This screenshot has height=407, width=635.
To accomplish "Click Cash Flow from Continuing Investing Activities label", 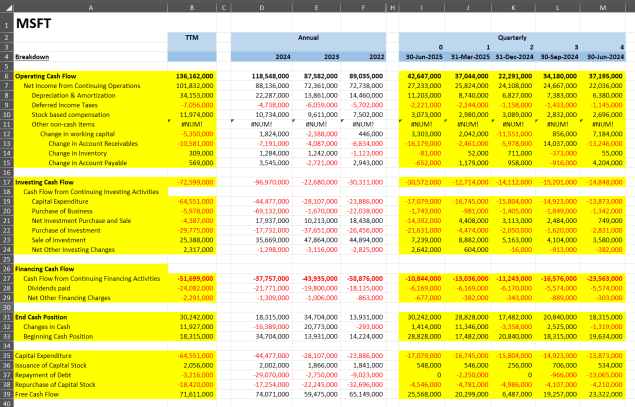I will (x=91, y=192).
